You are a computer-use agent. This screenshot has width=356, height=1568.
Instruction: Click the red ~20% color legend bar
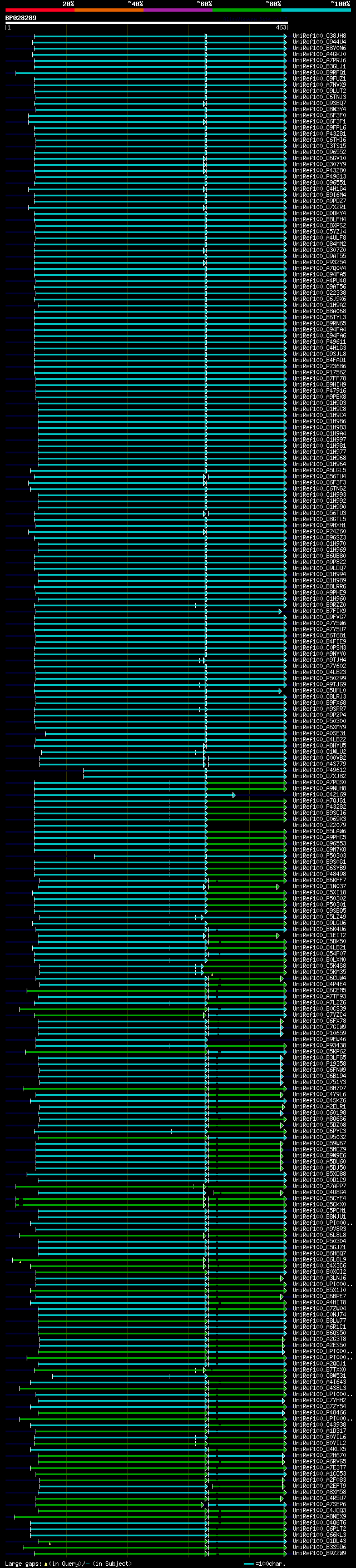(x=39, y=10)
